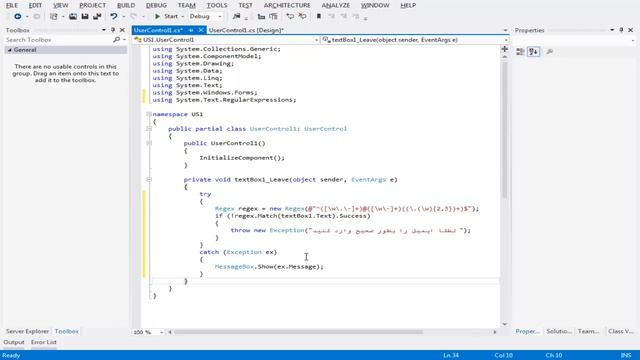640x360 pixels.
Task: Open the PROJECT menu
Action: point(92,5)
